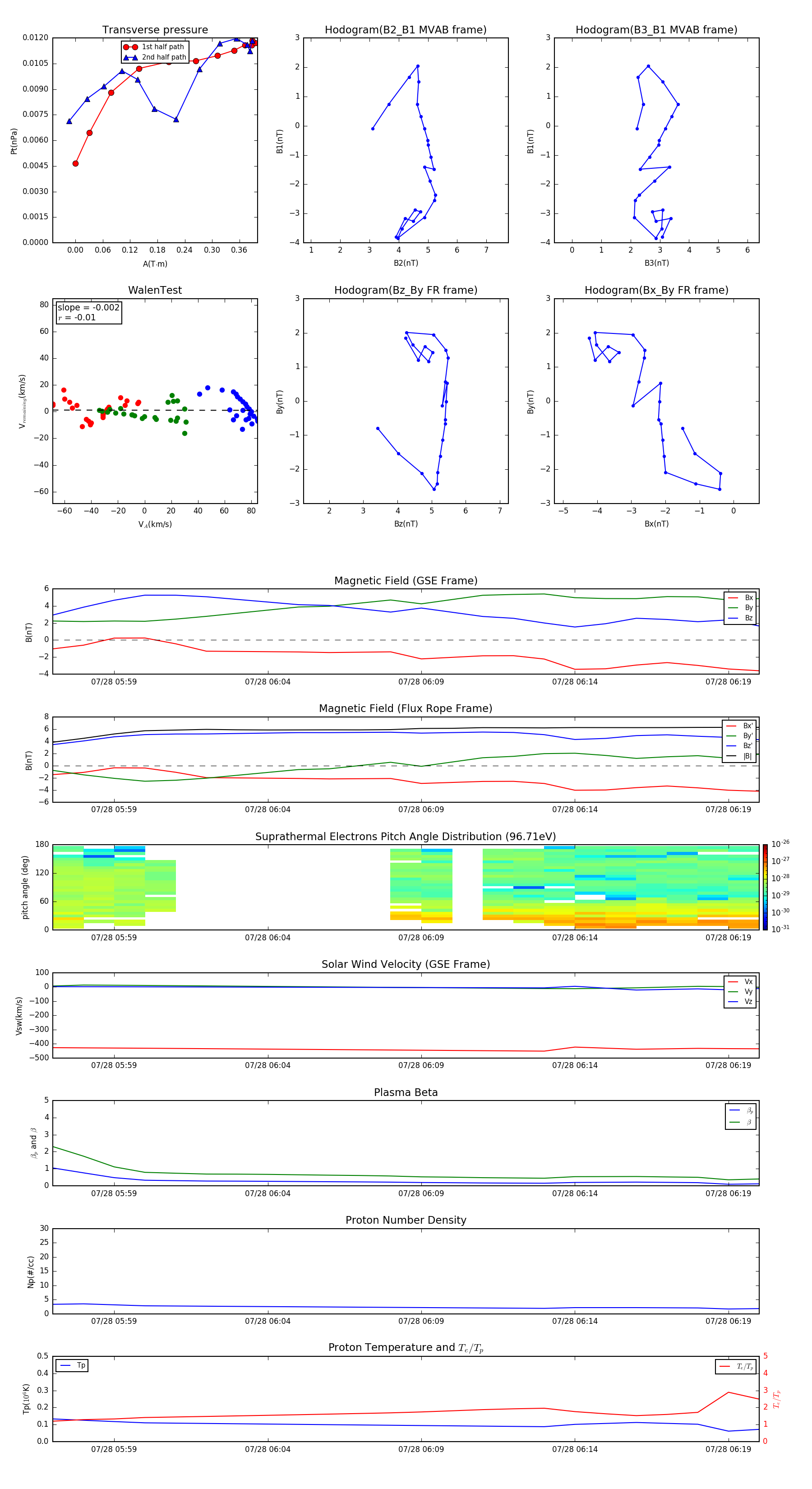The width and height of the screenshot is (812, 1489).
Task: Click the 'Bz(nT)' x-axis label
Action: click(406, 524)
